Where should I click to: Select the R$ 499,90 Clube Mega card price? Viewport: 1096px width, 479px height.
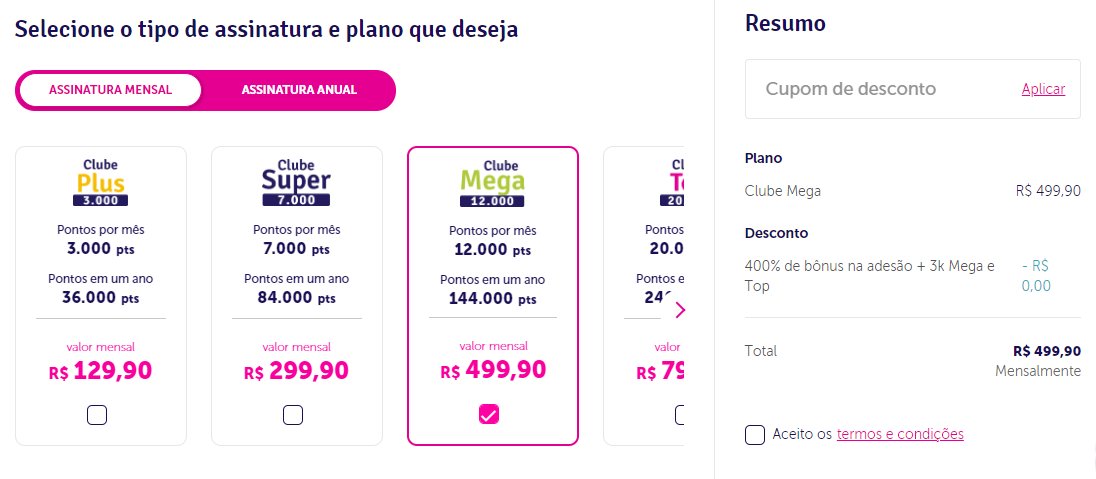coord(493,371)
